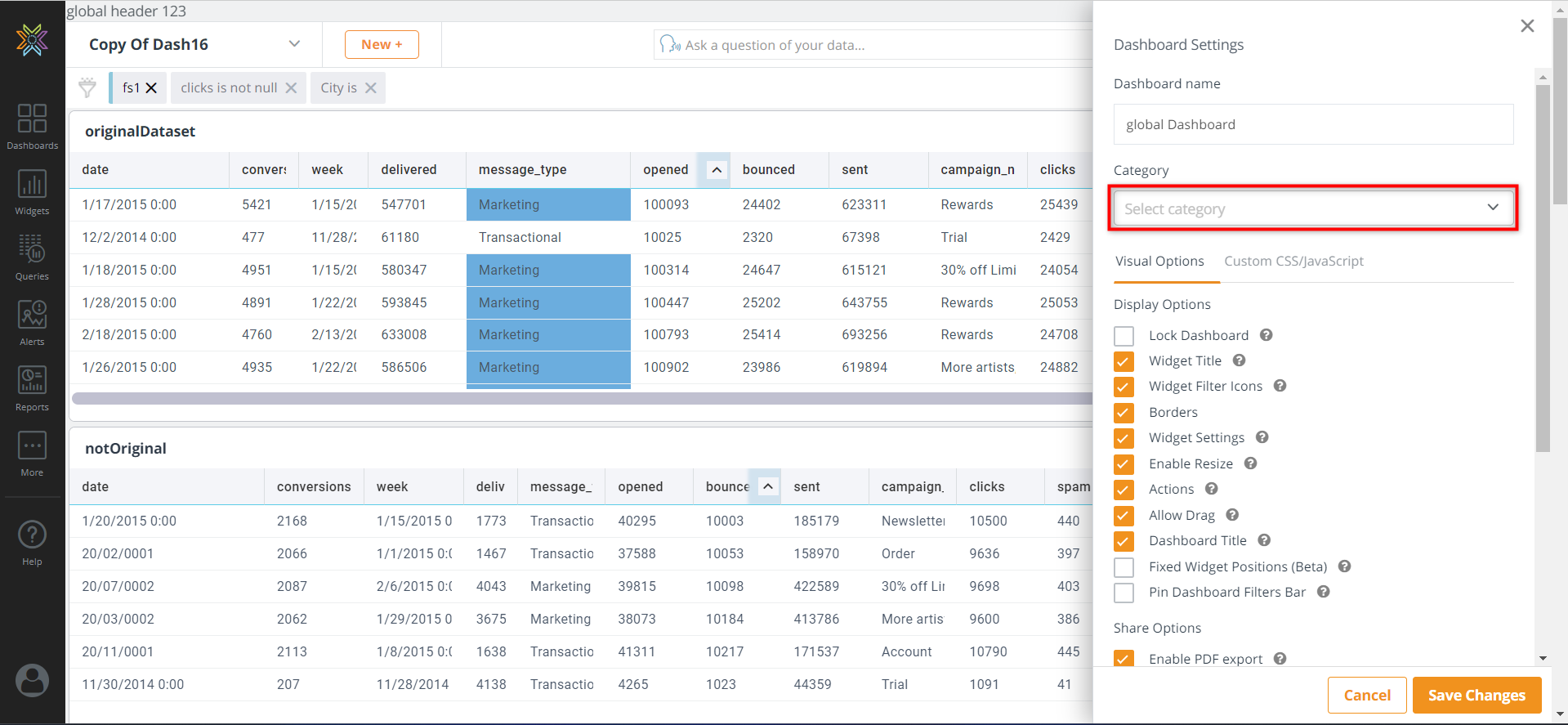Select the Visual Options tab
The image size is (1568, 725).
click(1159, 262)
